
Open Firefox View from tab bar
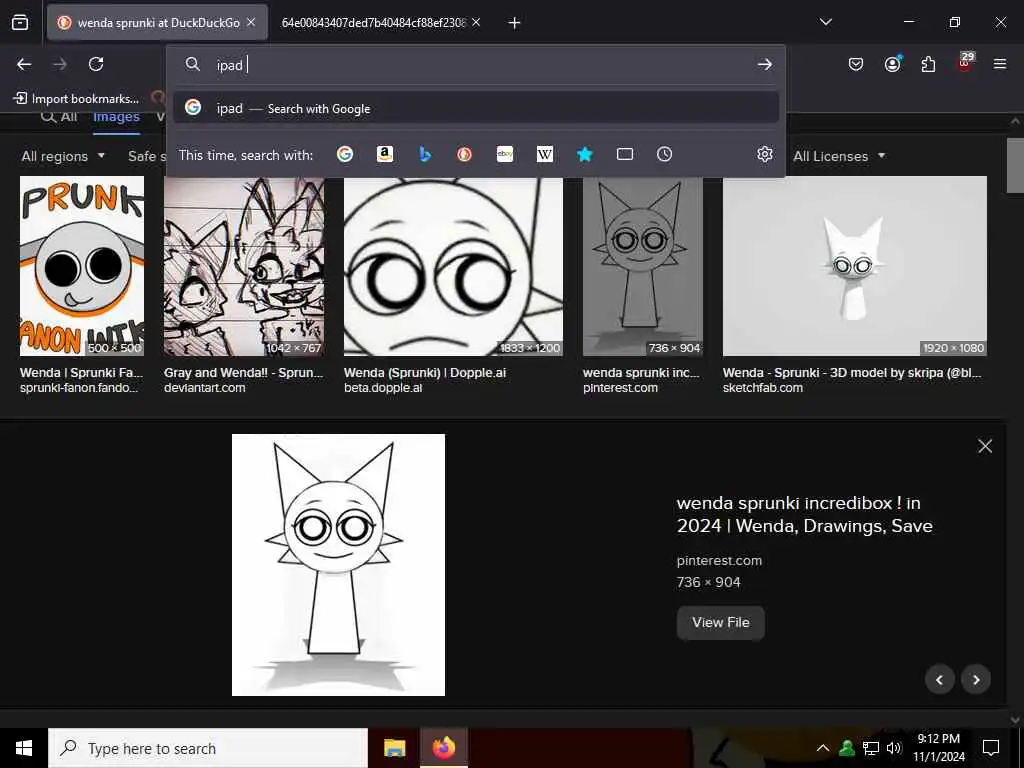[20, 23]
